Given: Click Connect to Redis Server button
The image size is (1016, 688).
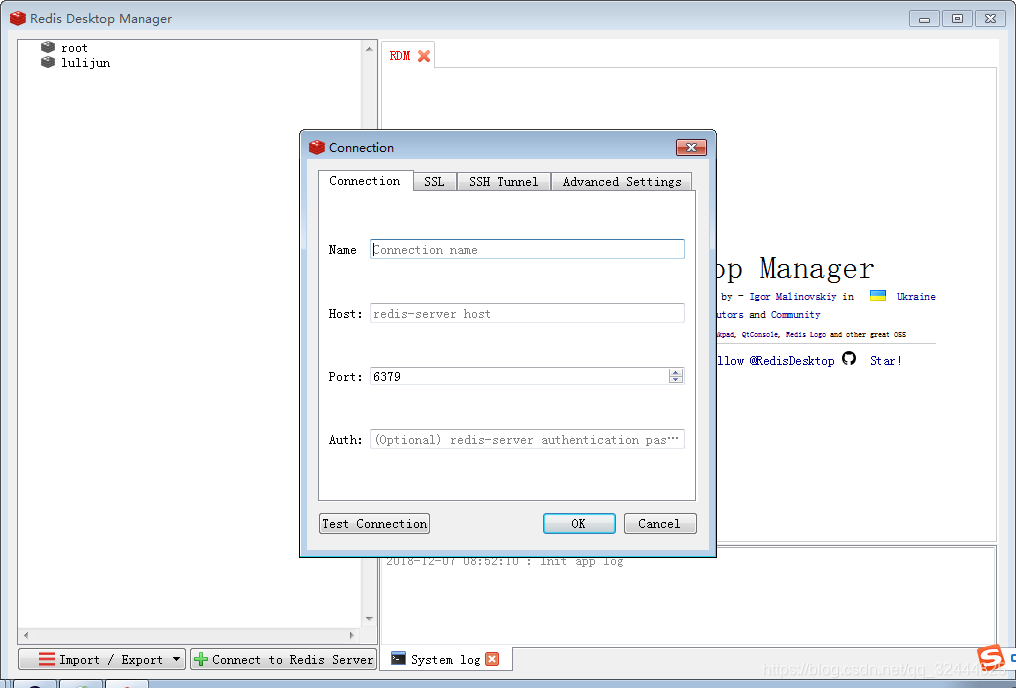Looking at the screenshot, I should 283,659.
